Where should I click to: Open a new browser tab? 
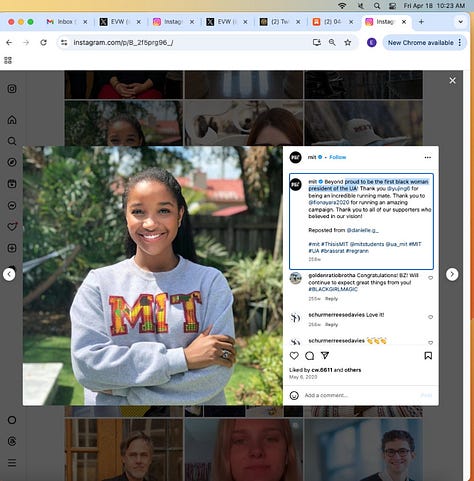421,22
